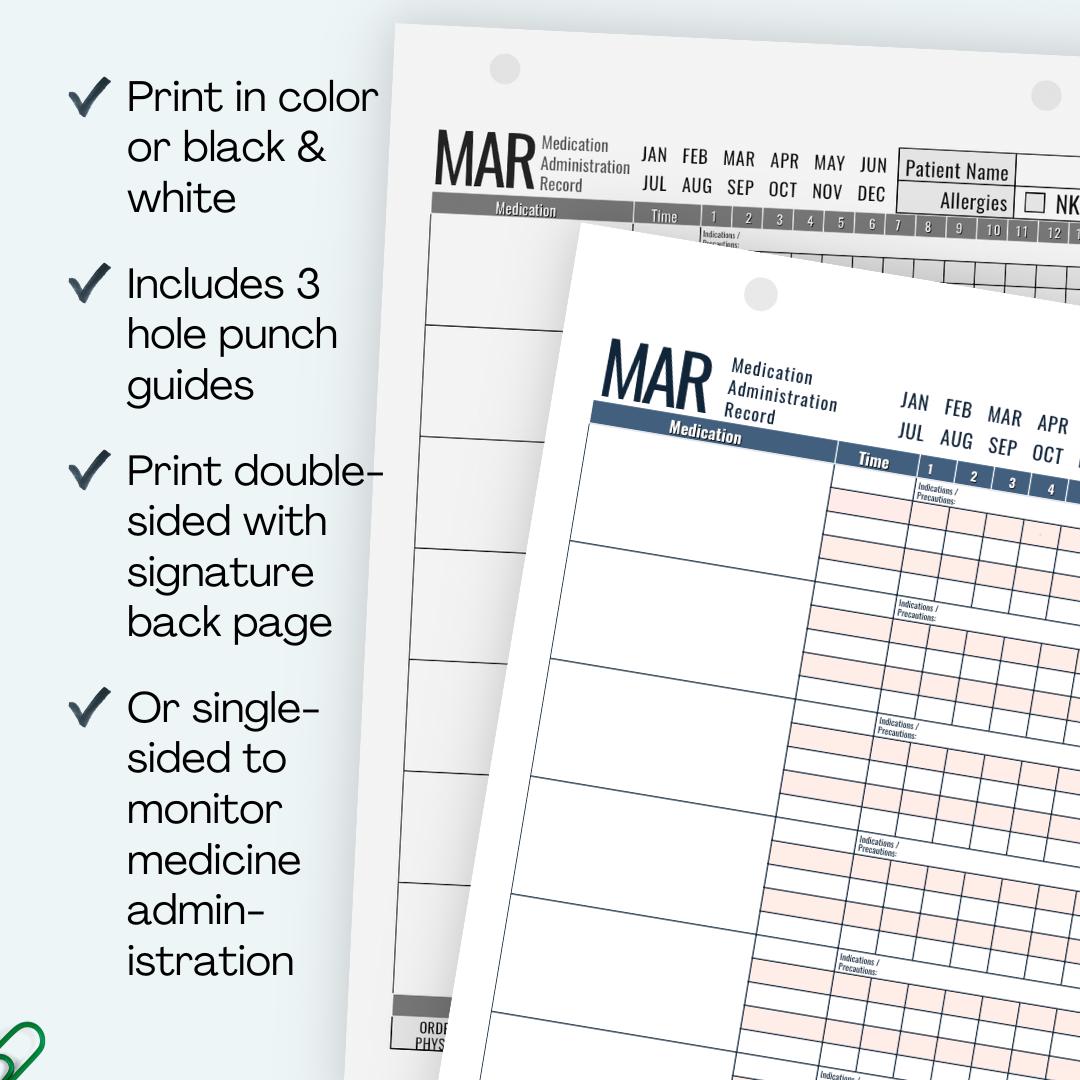Click day 3 header on the blue page
This screenshot has height=1080, width=1080.
click(1012, 483)
